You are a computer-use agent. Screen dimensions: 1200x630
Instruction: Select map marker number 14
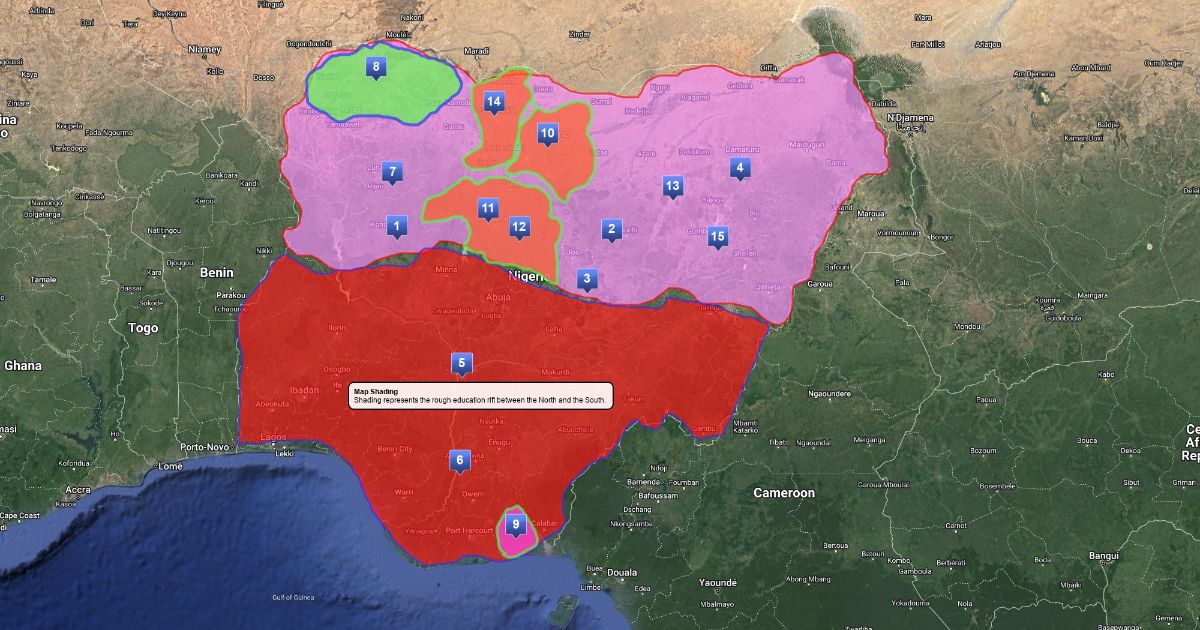(494, 101)
